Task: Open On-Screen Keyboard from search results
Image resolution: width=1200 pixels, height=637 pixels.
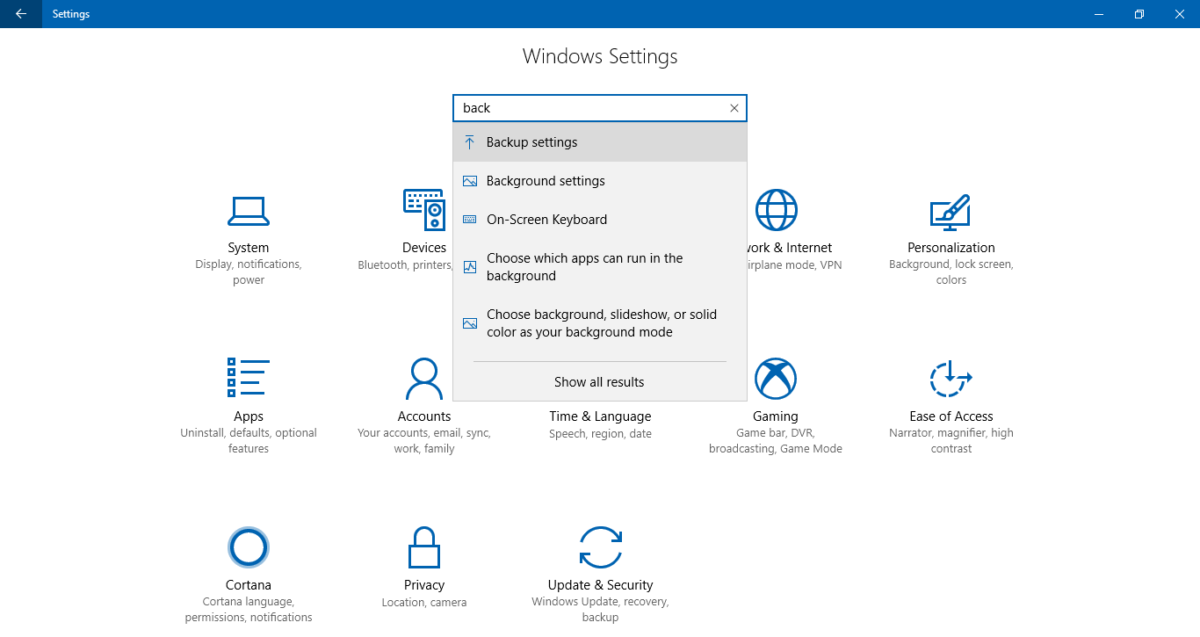Action: [x=599, y=219]
